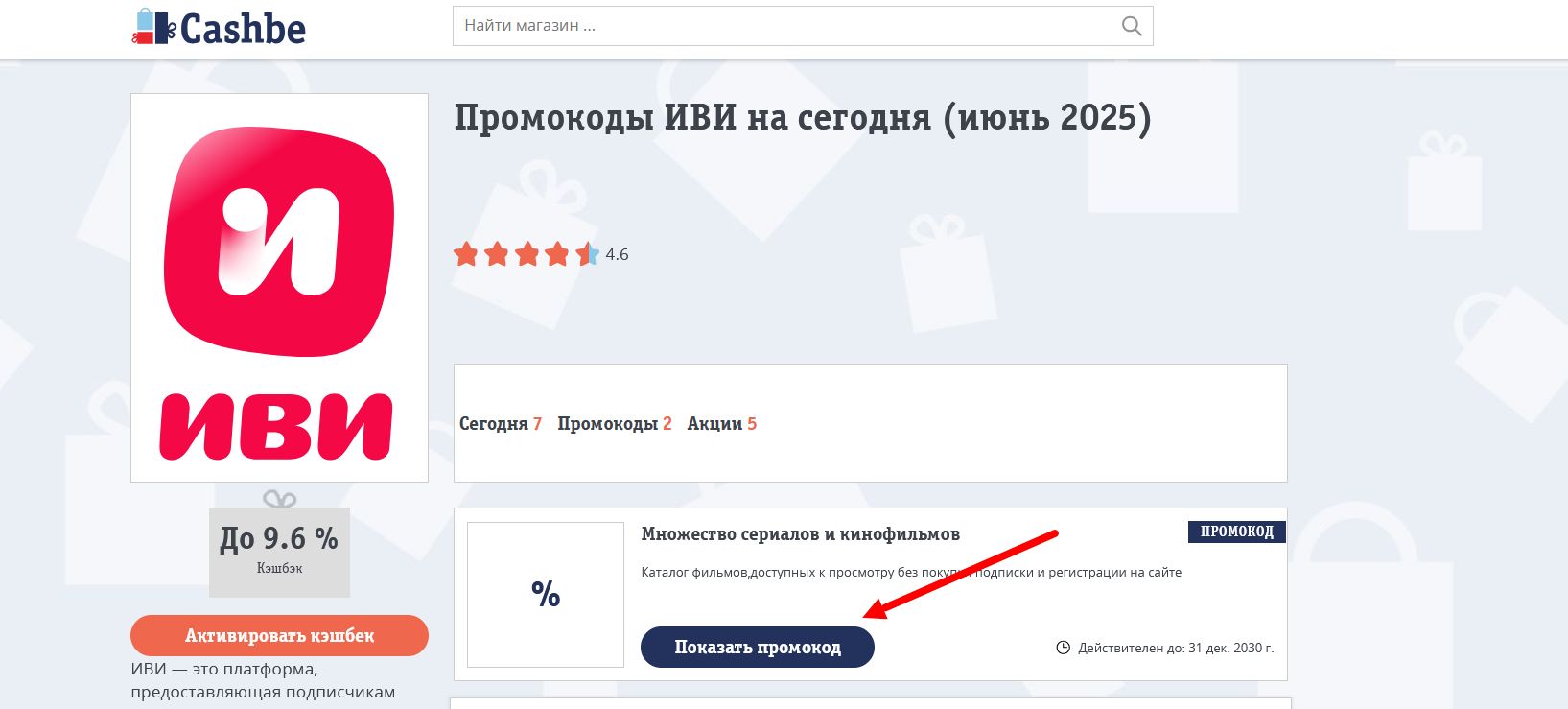
Task: Click the search magnifier icon
Action: tap(1132, 26)
